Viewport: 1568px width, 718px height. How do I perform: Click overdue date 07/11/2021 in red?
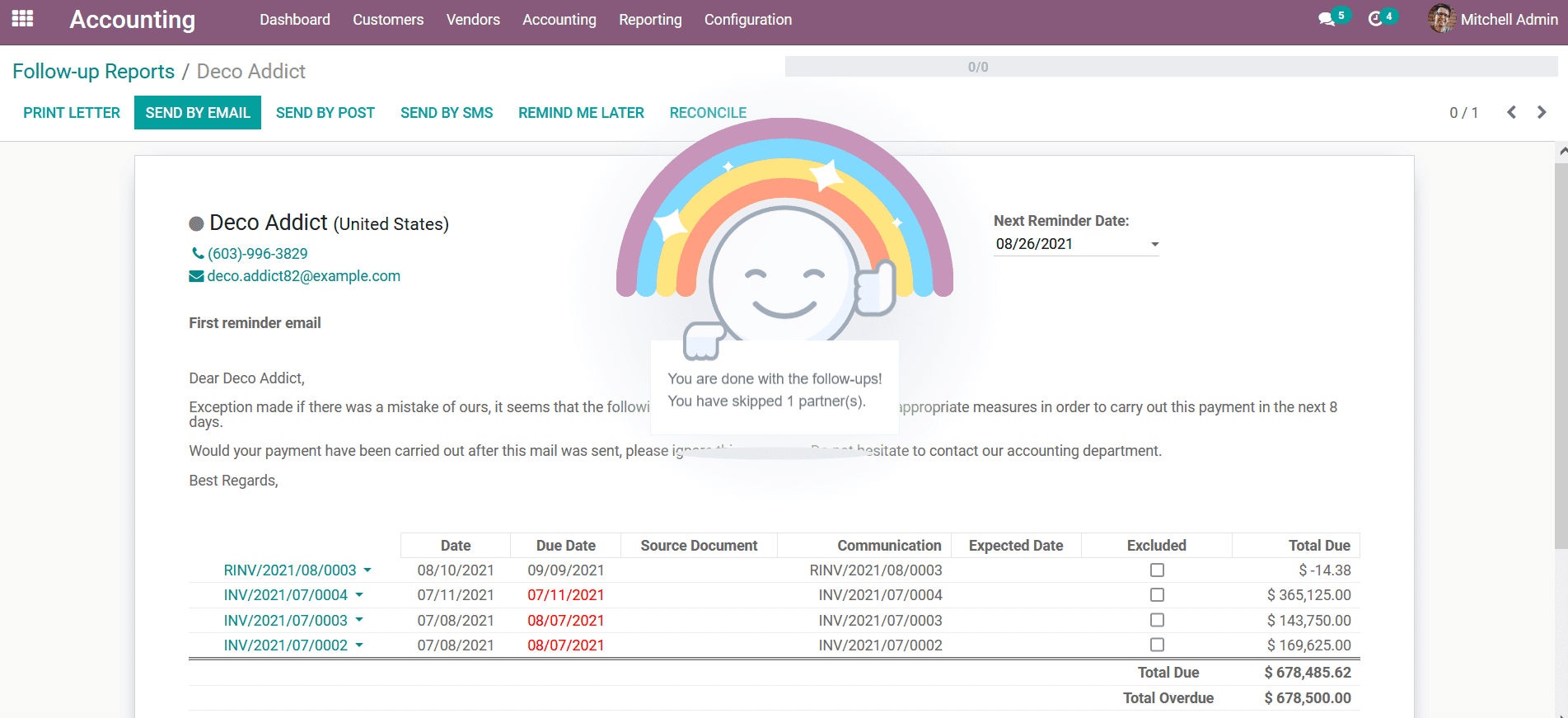coord(566,594)
